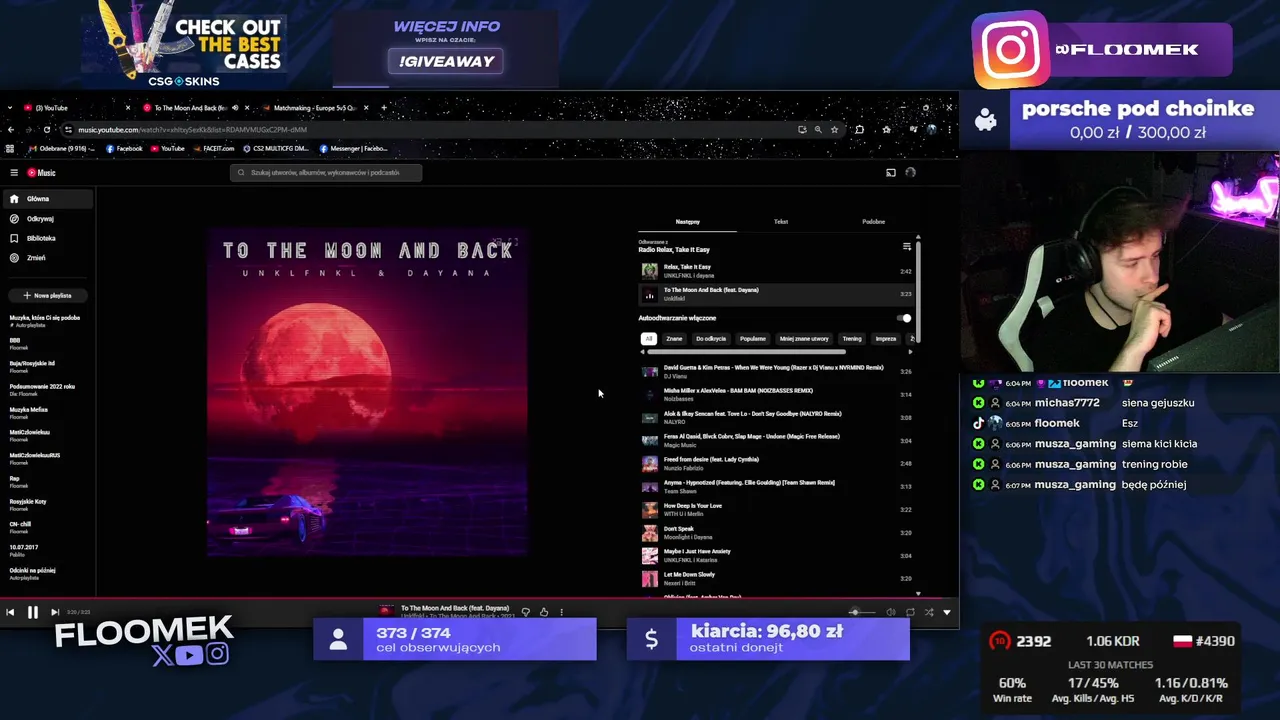The height and width of the screenshot is (720, 1280).
Task: Open the YouTube Music account avatar
Action: tap(910, 173)
